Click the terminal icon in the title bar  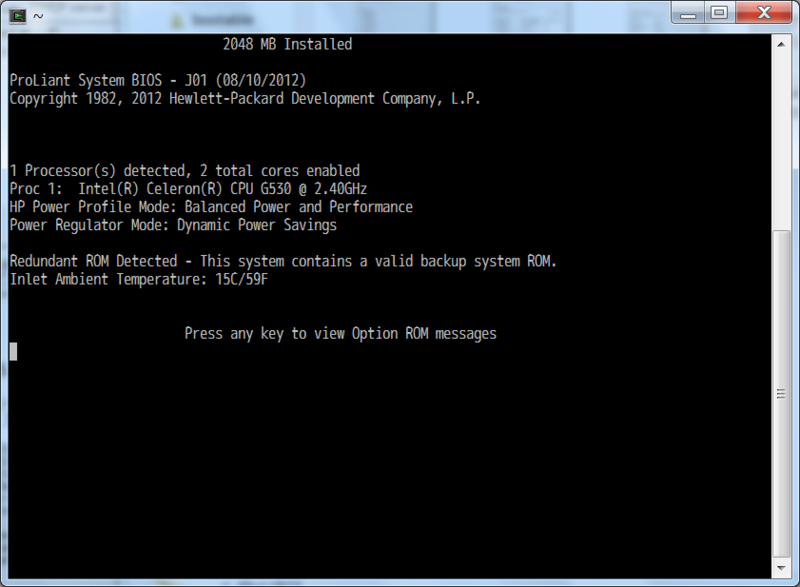tap(17, 16)
